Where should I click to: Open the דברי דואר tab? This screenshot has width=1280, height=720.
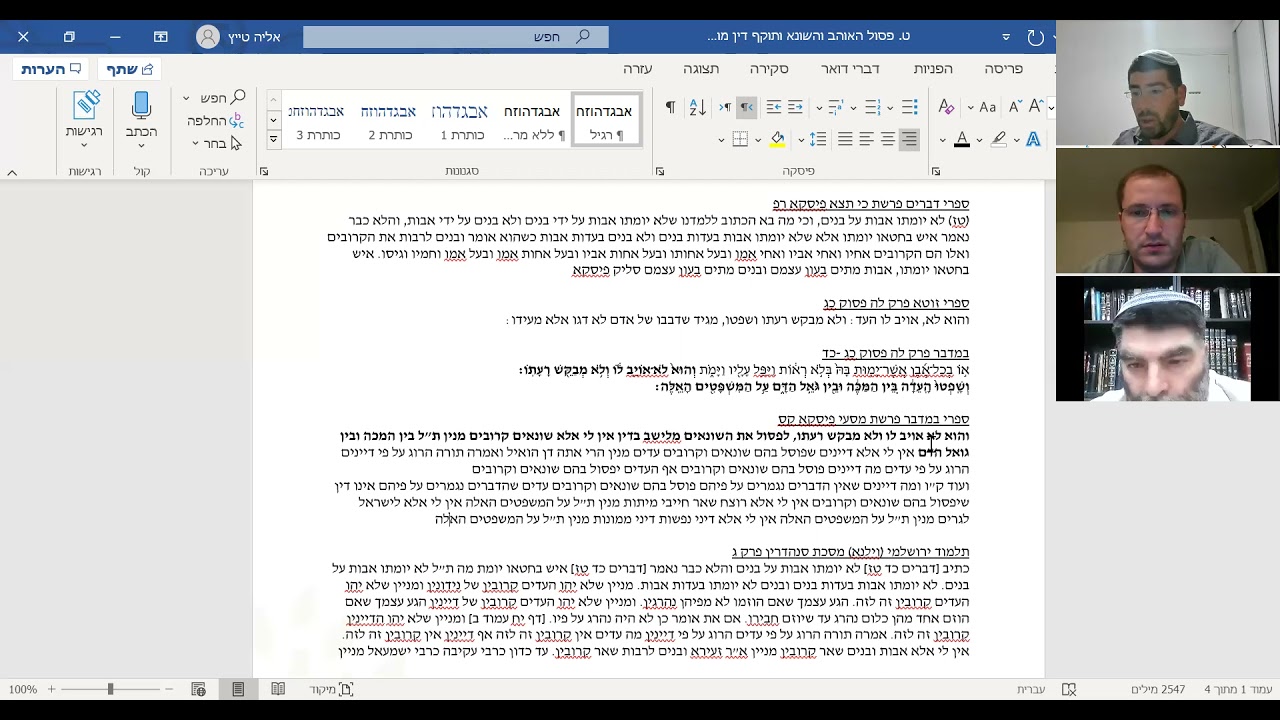tap(850, 69)
